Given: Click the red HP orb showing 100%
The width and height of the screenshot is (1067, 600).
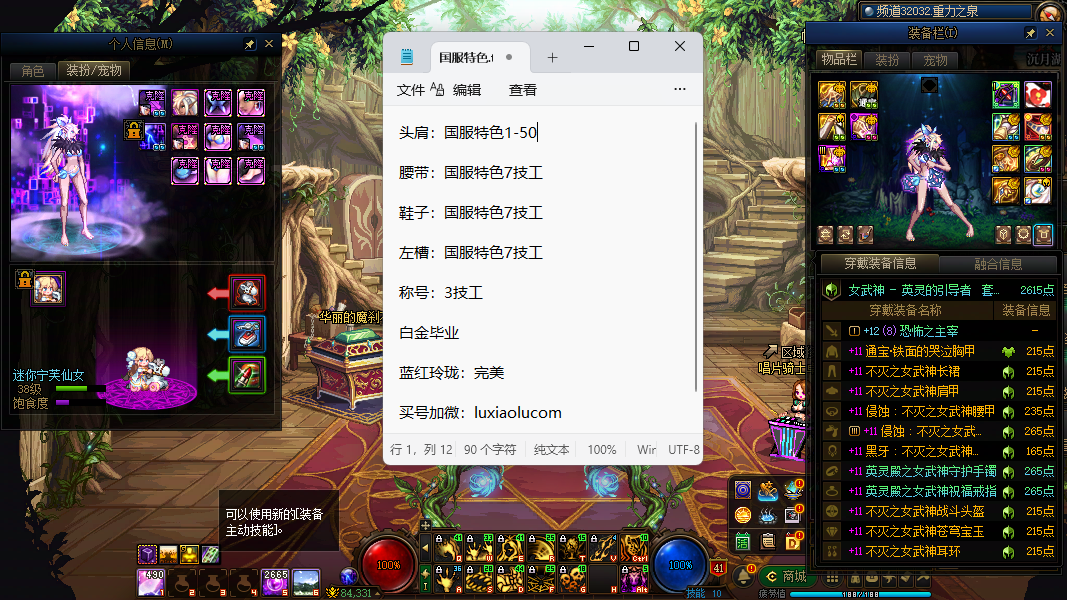Looking at the screenshot, I should point(389,564).
